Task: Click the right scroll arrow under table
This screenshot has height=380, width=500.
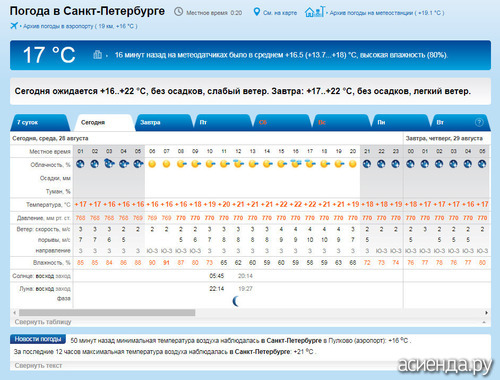Action: pyautogui.click(x=486, y=313)
